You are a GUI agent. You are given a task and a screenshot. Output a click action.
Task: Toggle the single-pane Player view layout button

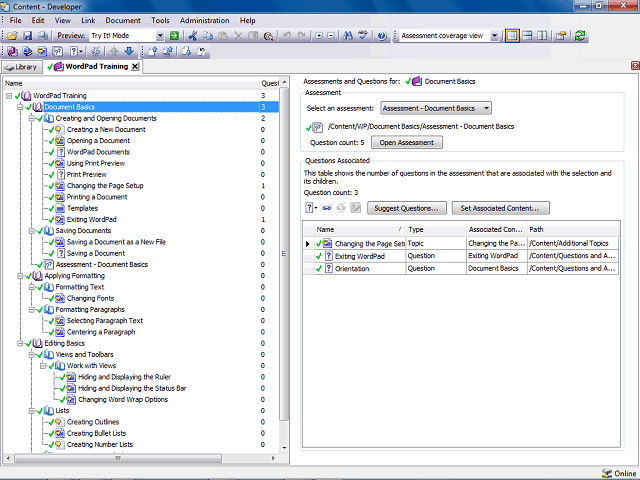click(512, 36)
